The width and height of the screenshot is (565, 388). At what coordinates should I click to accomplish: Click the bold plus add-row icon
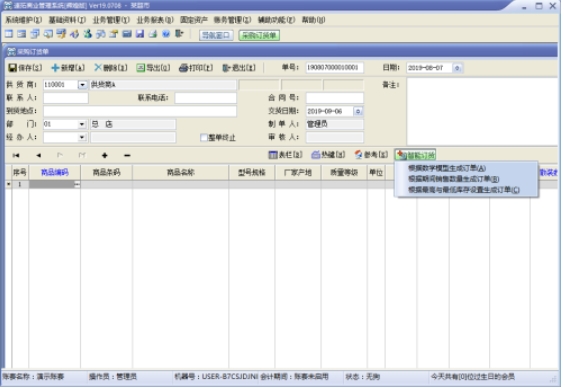(104, 155)
